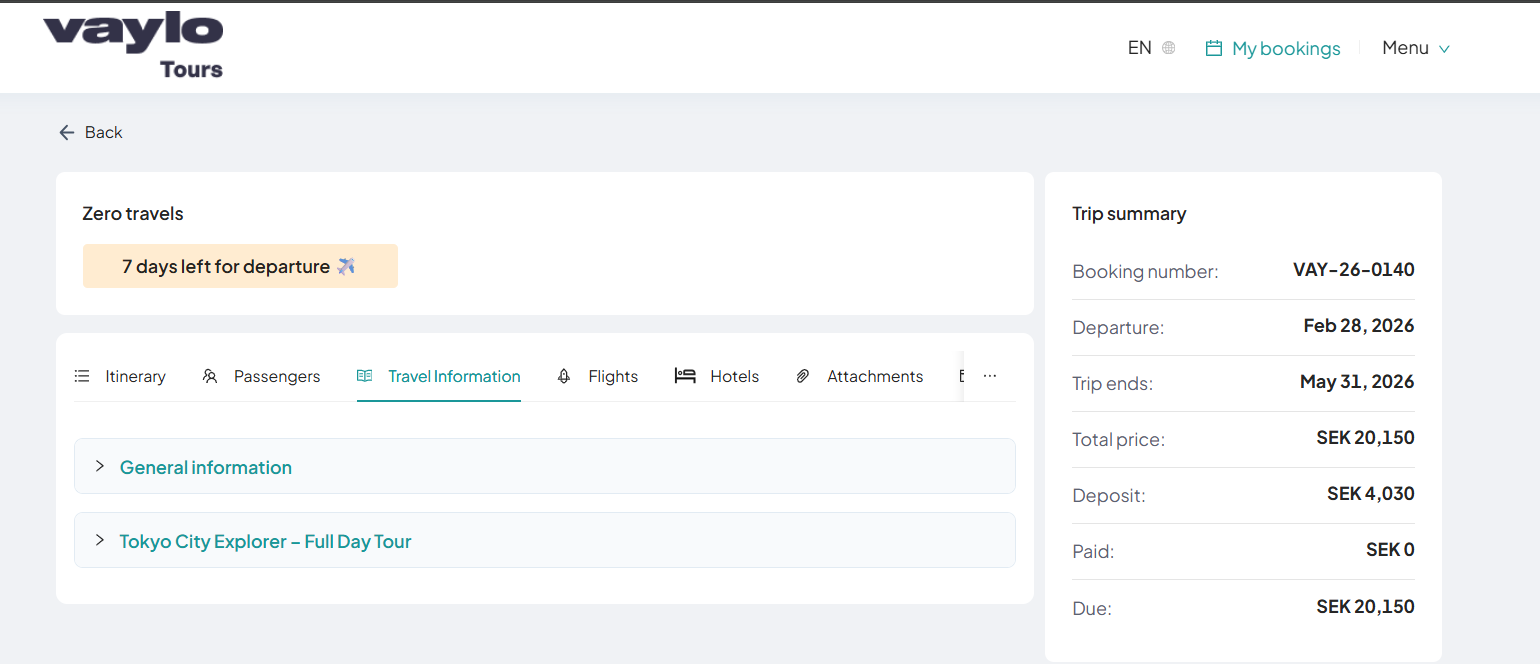Click the Travel Information book icon

(x=364, y=376)
